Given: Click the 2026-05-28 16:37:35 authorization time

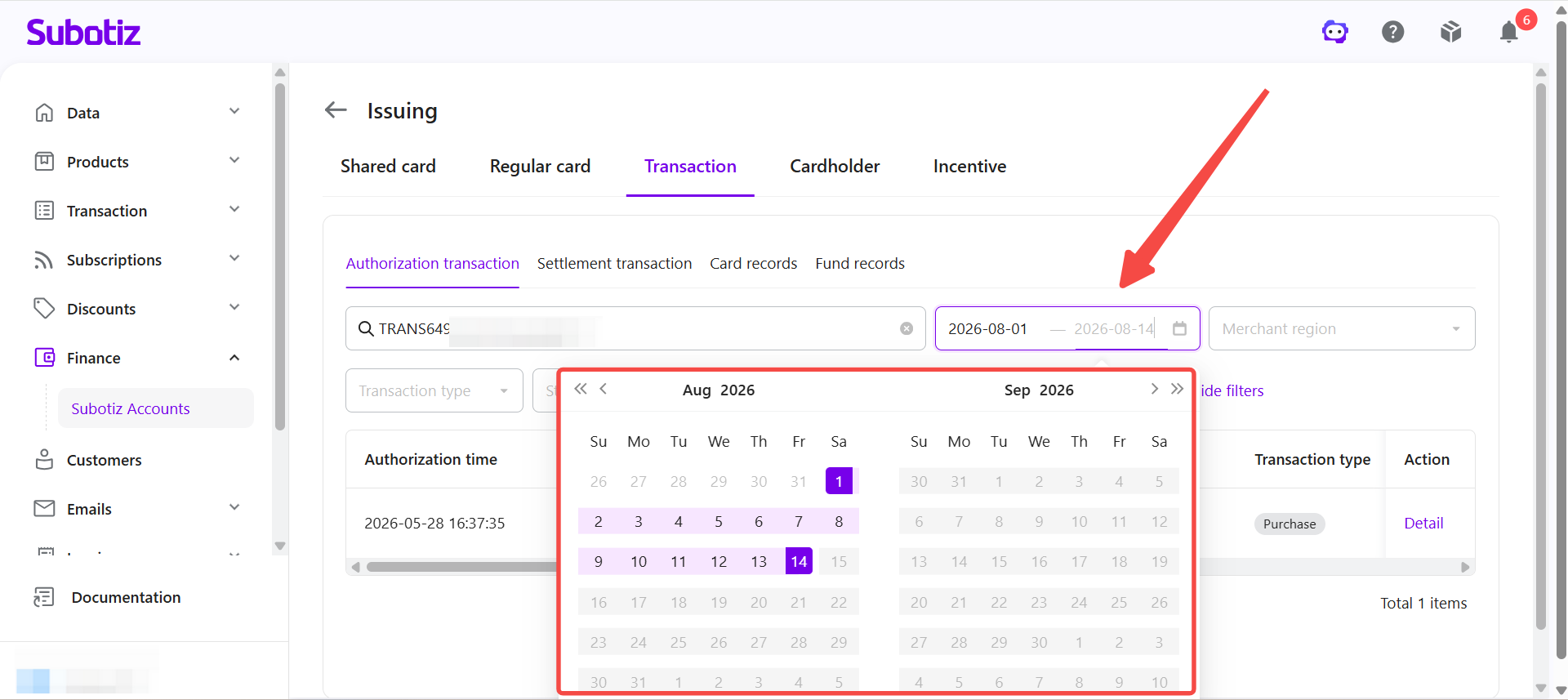Looking at the screenshot, I should point(434,523).
